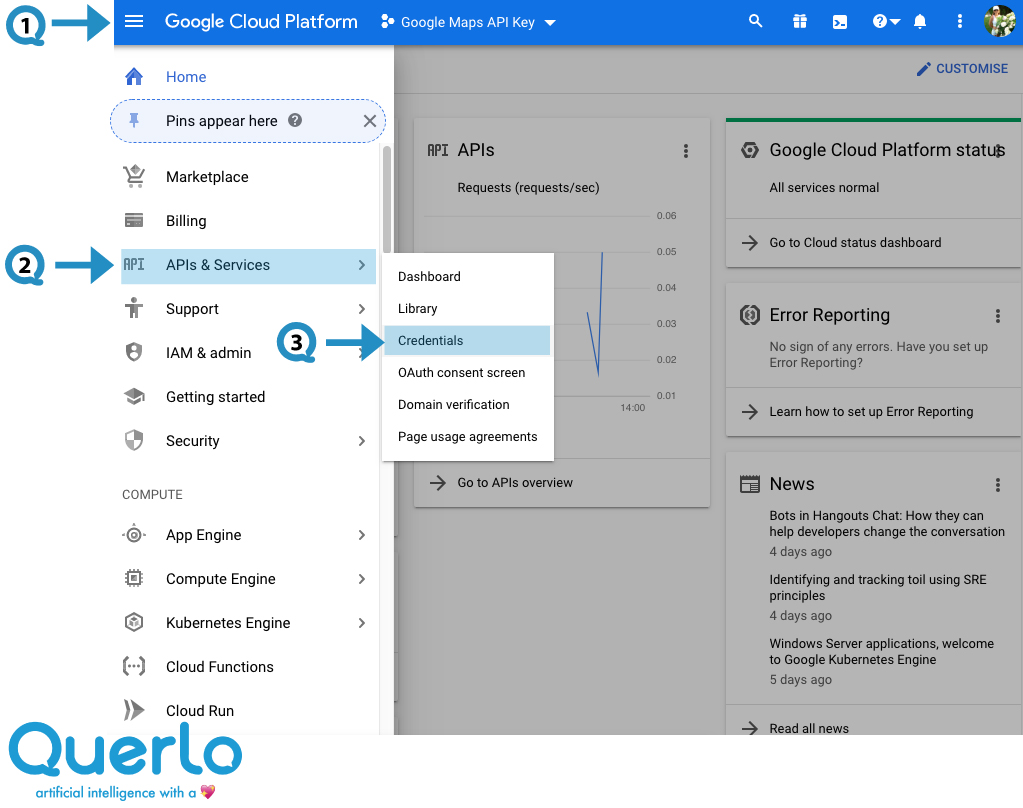Open Error Reporting card options menu
Viewport: 1023px width, 808px height.
pyautogui.click(x=998, y=316)
